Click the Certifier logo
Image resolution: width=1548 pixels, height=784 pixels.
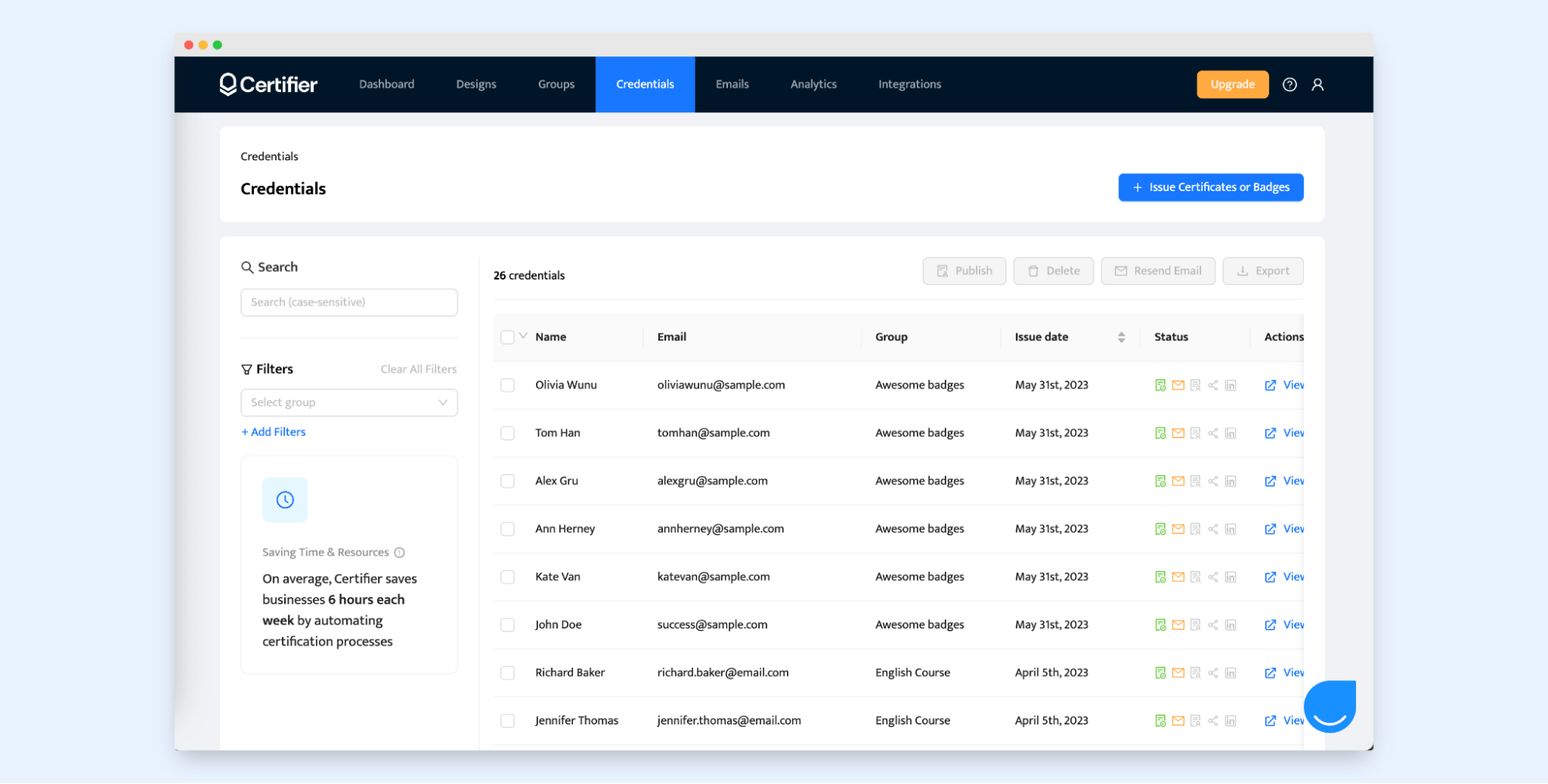coord(268,84)
